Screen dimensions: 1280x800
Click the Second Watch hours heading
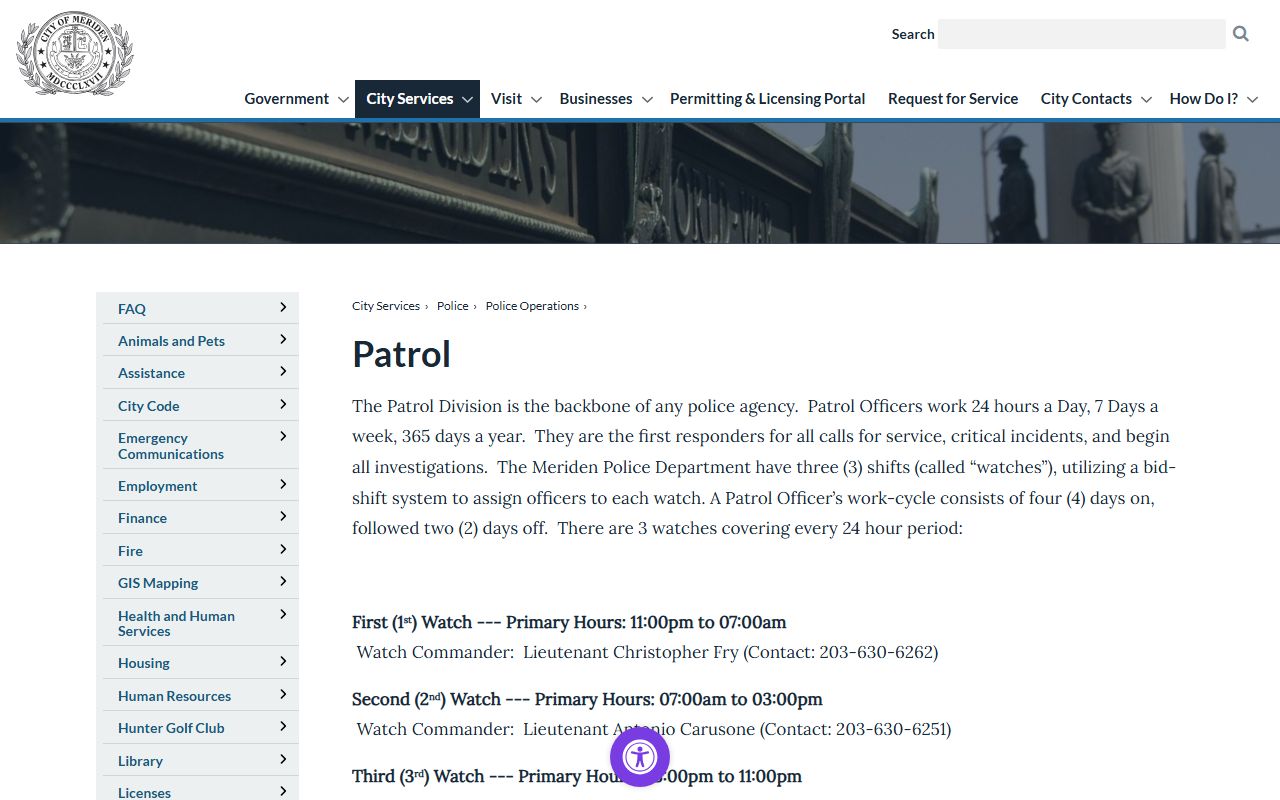pyautogui.click(x=587, y=699)
